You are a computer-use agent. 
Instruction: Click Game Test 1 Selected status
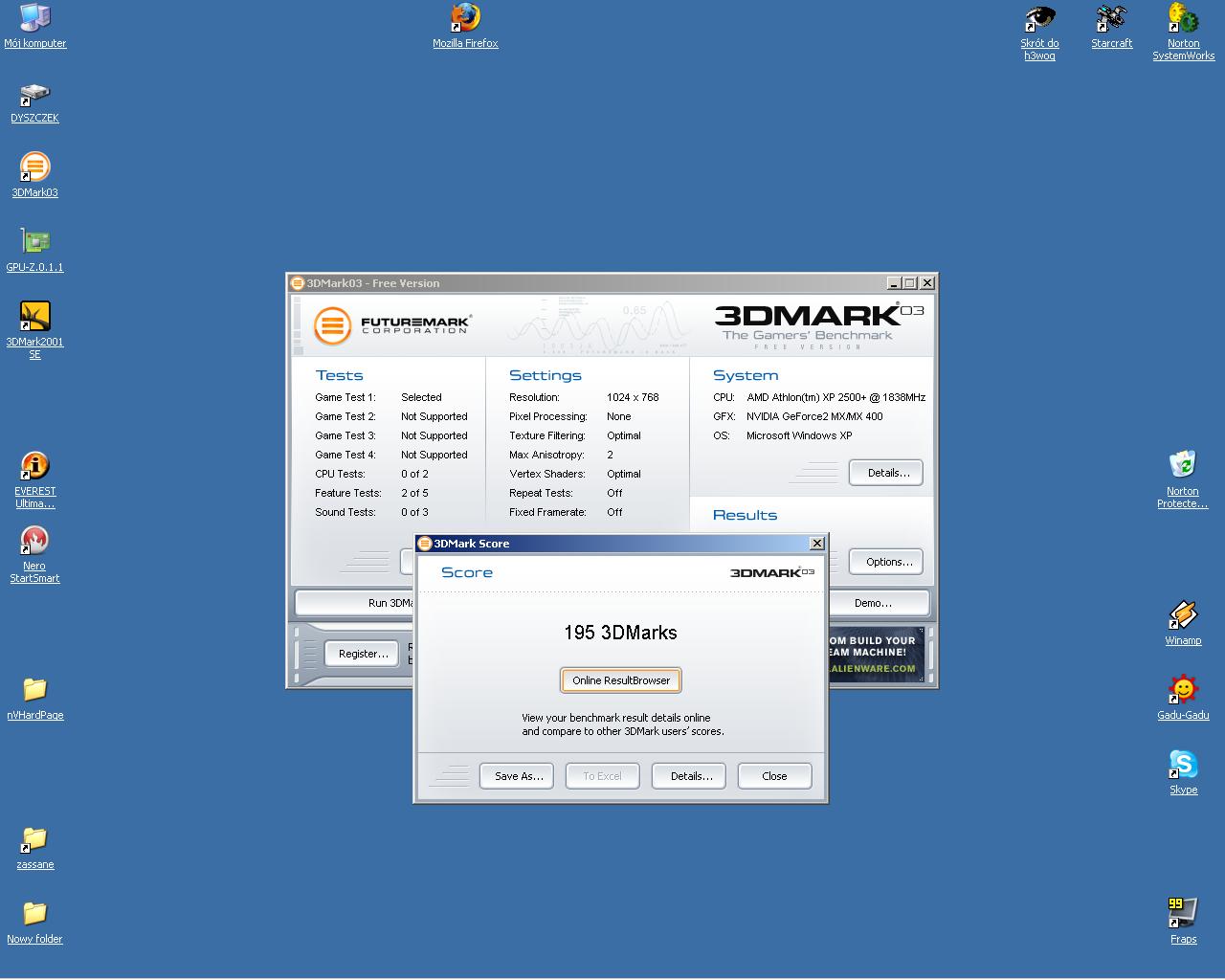tap(421, 397)
